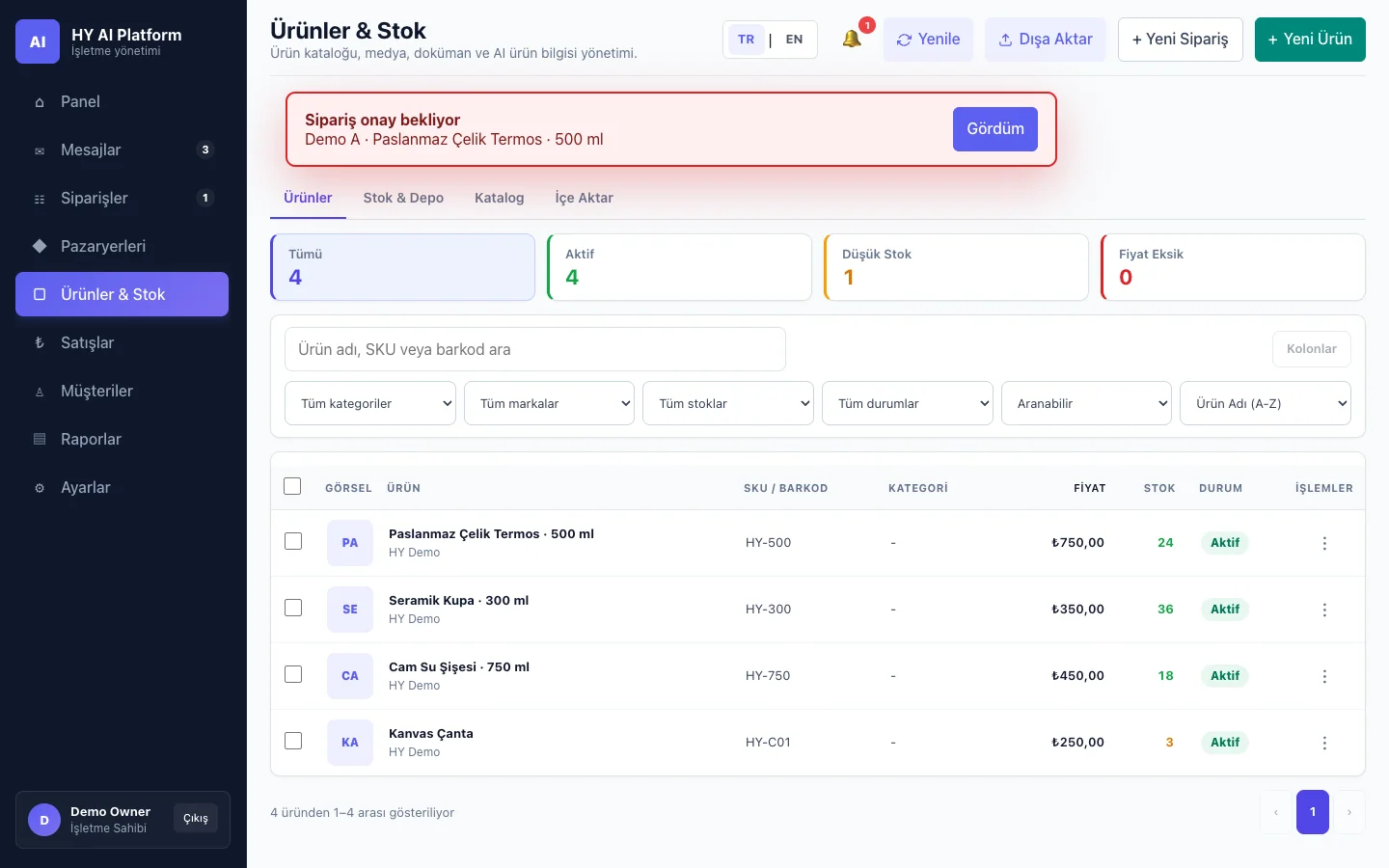Click the SE product thumbnail
1389x868 pixels.
pyautogui.click(x=350, y=610)
